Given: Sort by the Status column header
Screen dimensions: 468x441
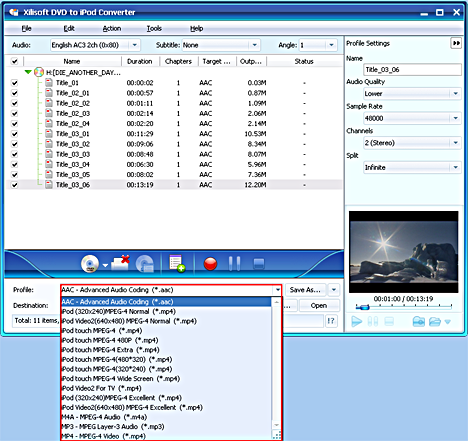Looking at the screenshot, I should click(x=304, y=61).
